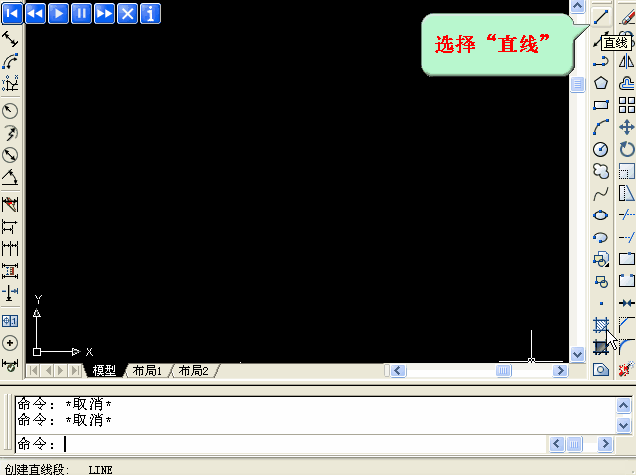Click the Fillet modify tool
This screenshot has width=636, height=475.
pyautogui.click(x=627, y=347)
